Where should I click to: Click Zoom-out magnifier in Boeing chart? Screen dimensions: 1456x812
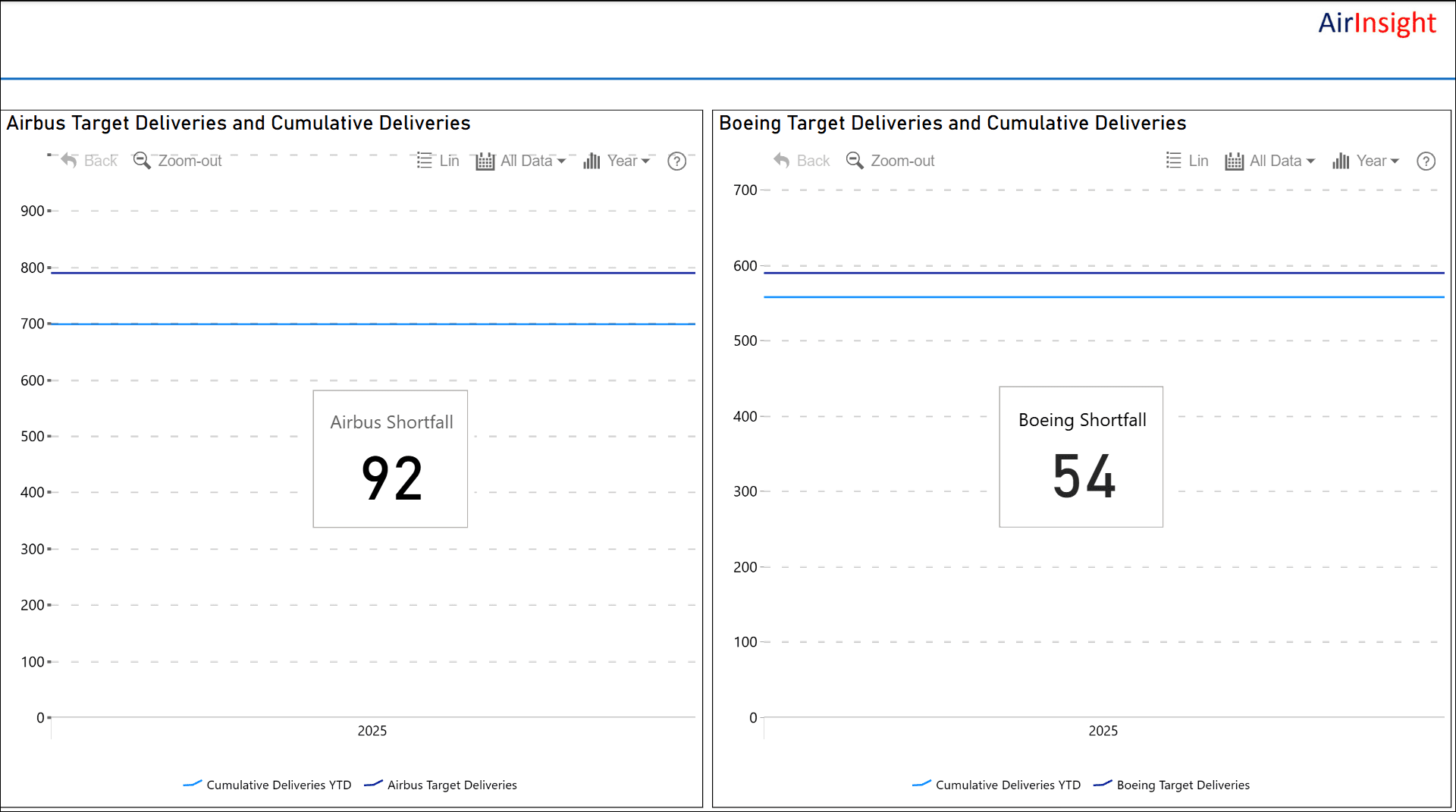coord(855,161)
